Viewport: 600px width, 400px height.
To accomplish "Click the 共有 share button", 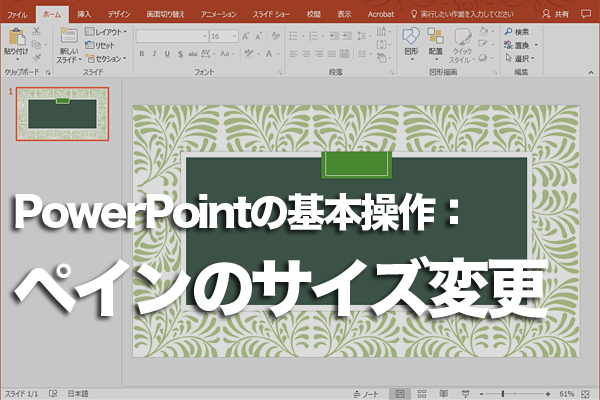I will (556, 15).
